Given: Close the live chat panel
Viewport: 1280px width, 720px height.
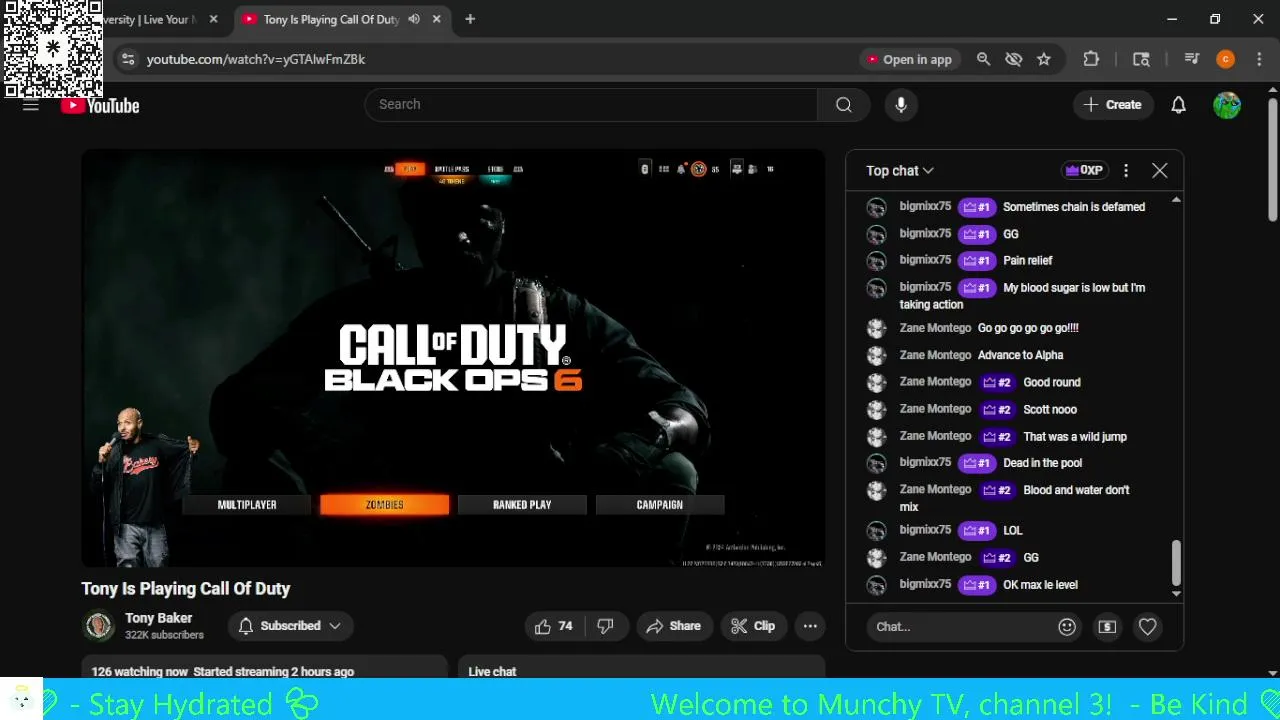Looking at the screenshot, I should [x=1160, y=171].
